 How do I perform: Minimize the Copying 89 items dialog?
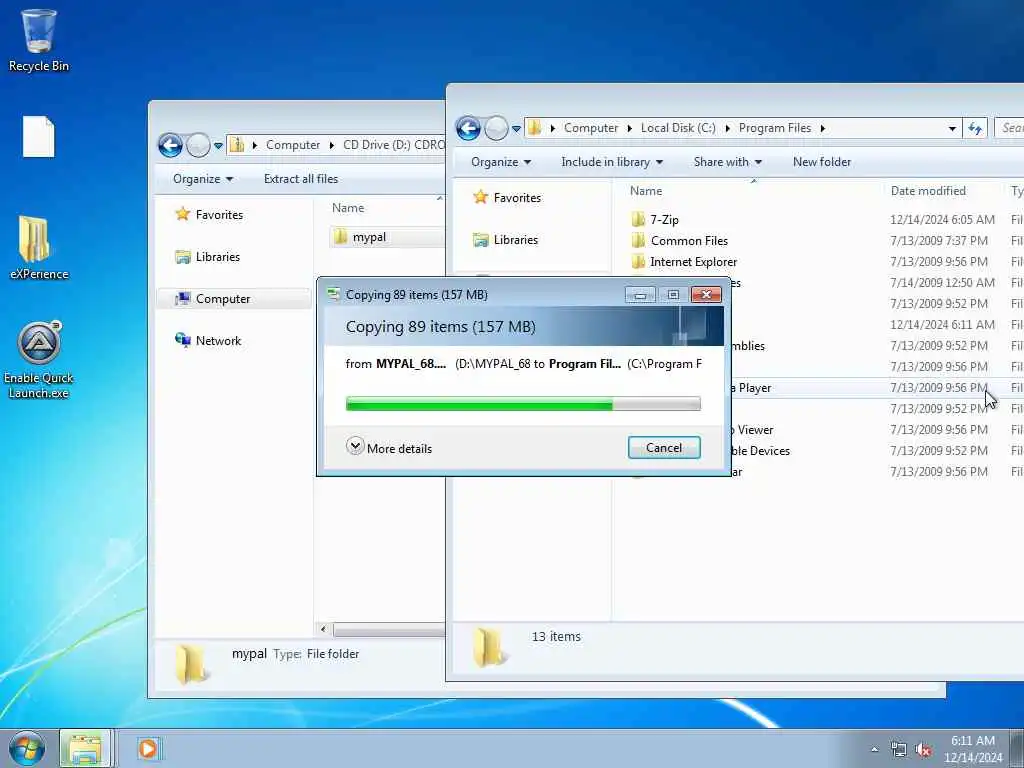(x=640, y=295)
